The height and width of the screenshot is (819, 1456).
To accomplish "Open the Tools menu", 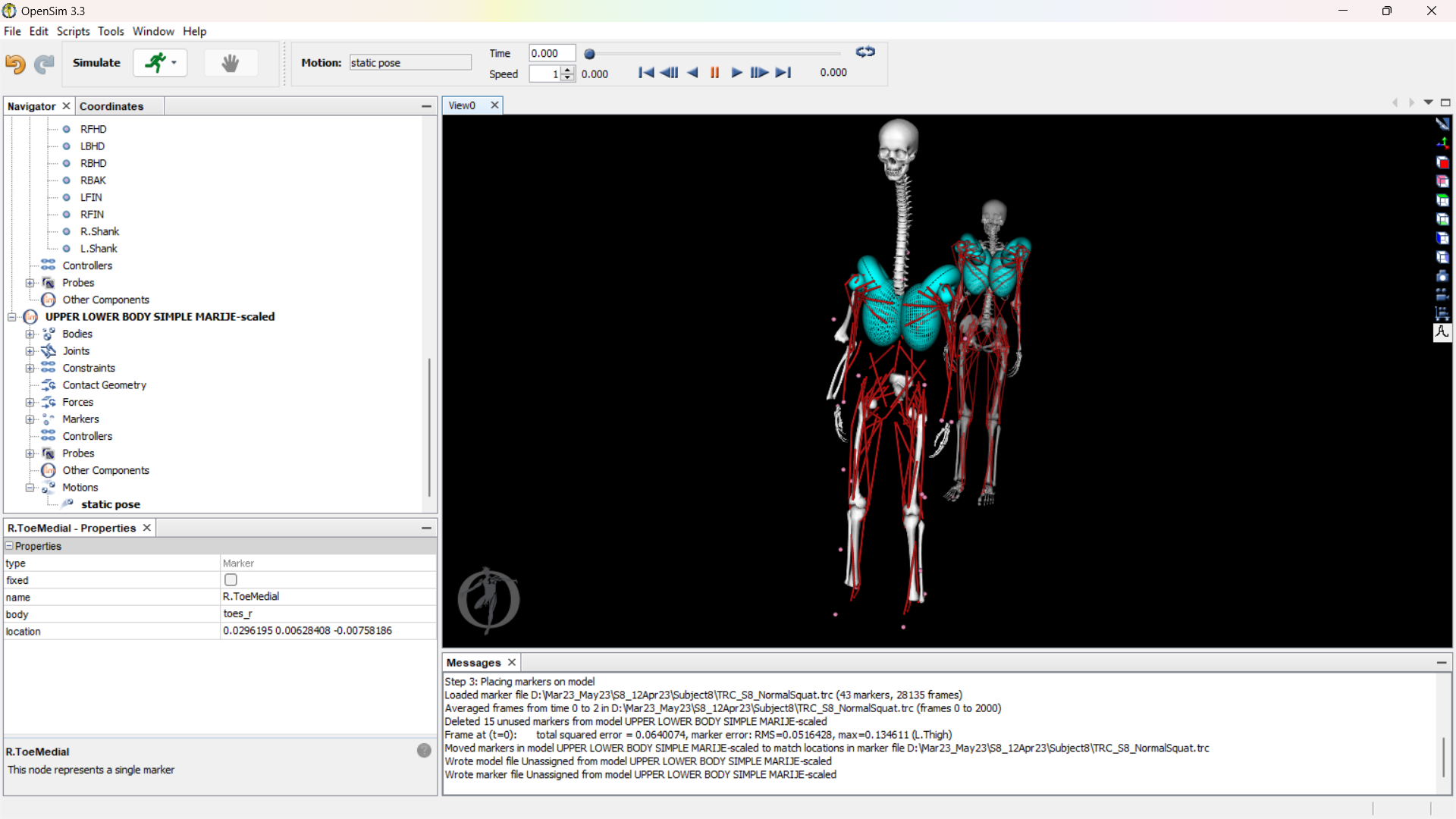I will coord(111,31).
